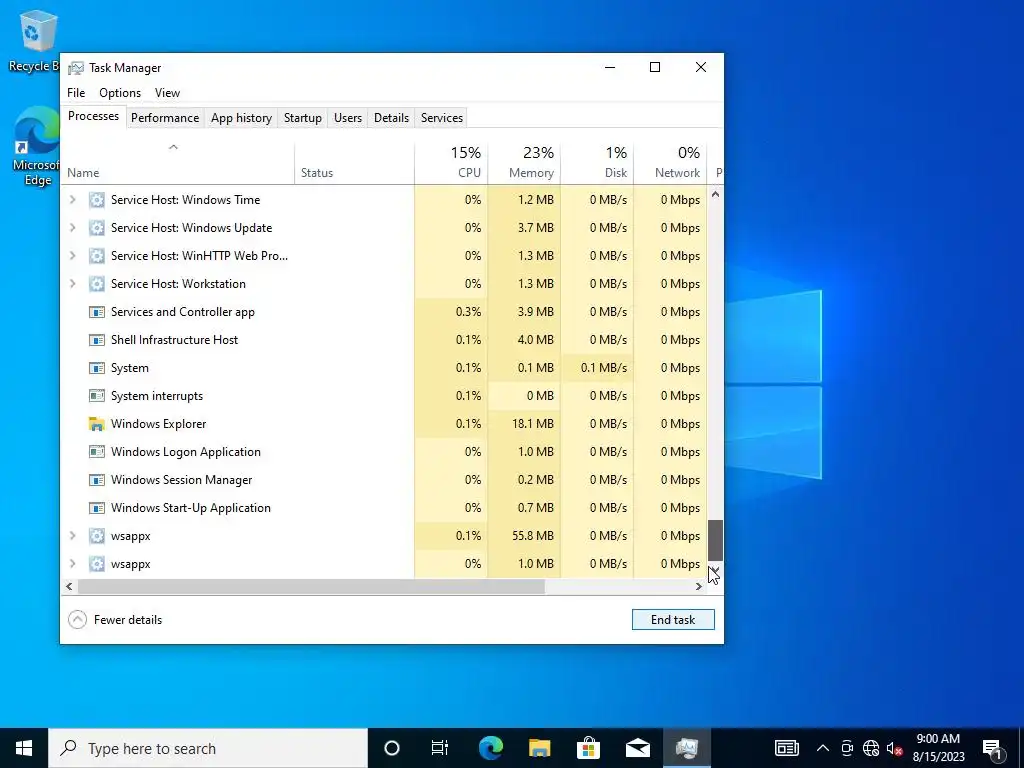Sort by the Disk column header
Screen dimensions: 1024x768
pos(597,163)
